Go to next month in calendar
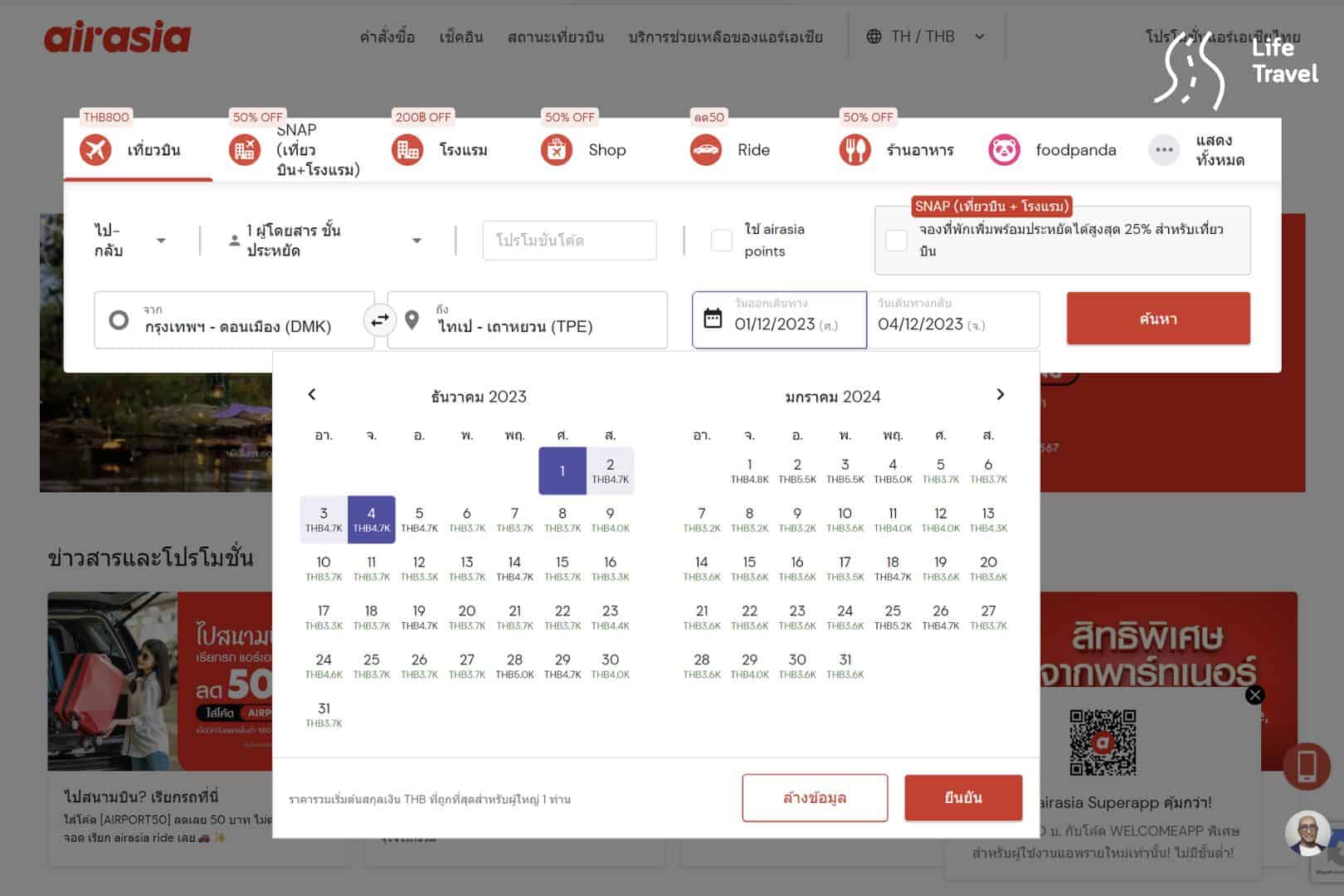The height and width of the screenshot is (896, 1344). pos(1001,394)
